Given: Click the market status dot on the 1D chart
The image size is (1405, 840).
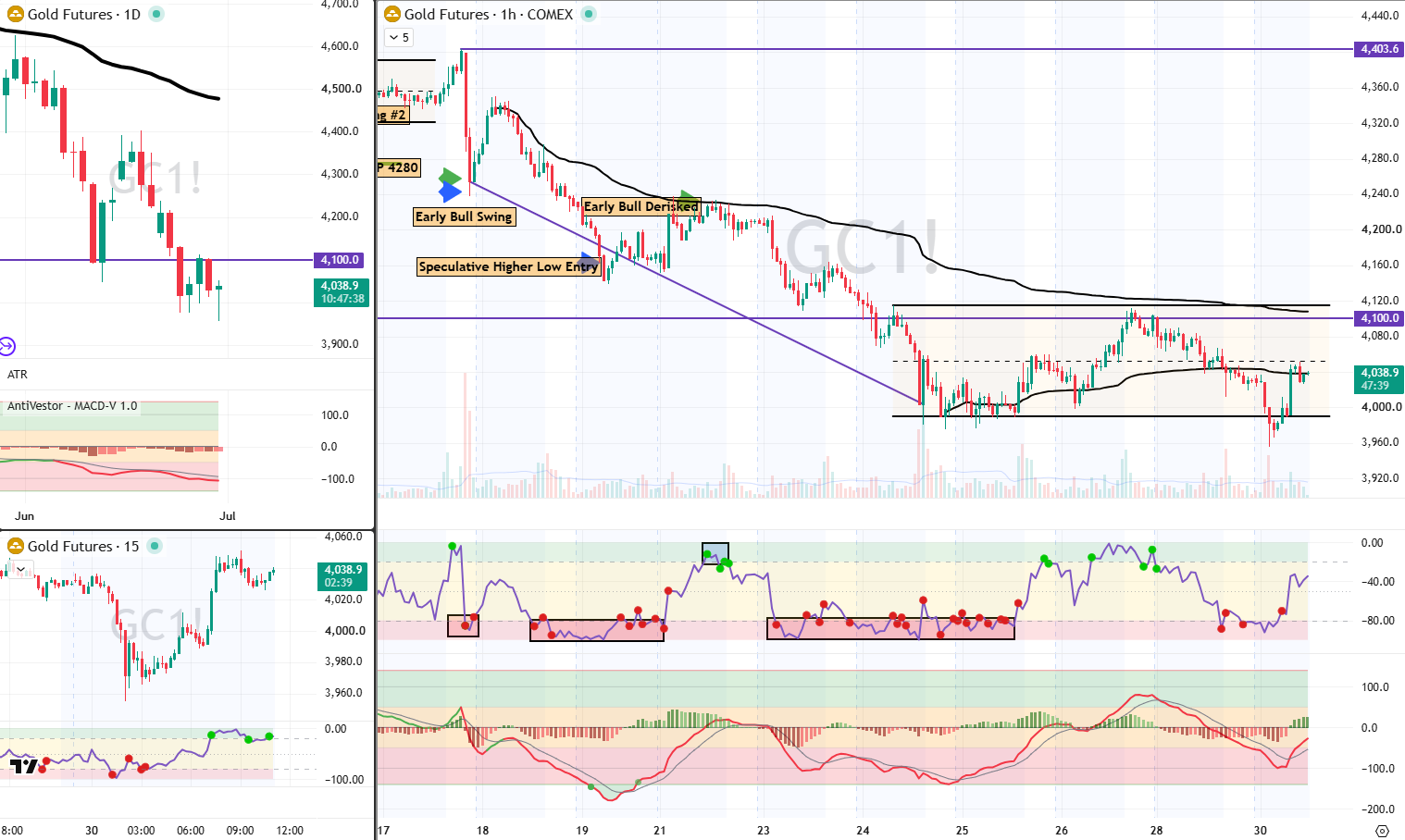Looking at the screenshot, I should (x=156, y=14).
